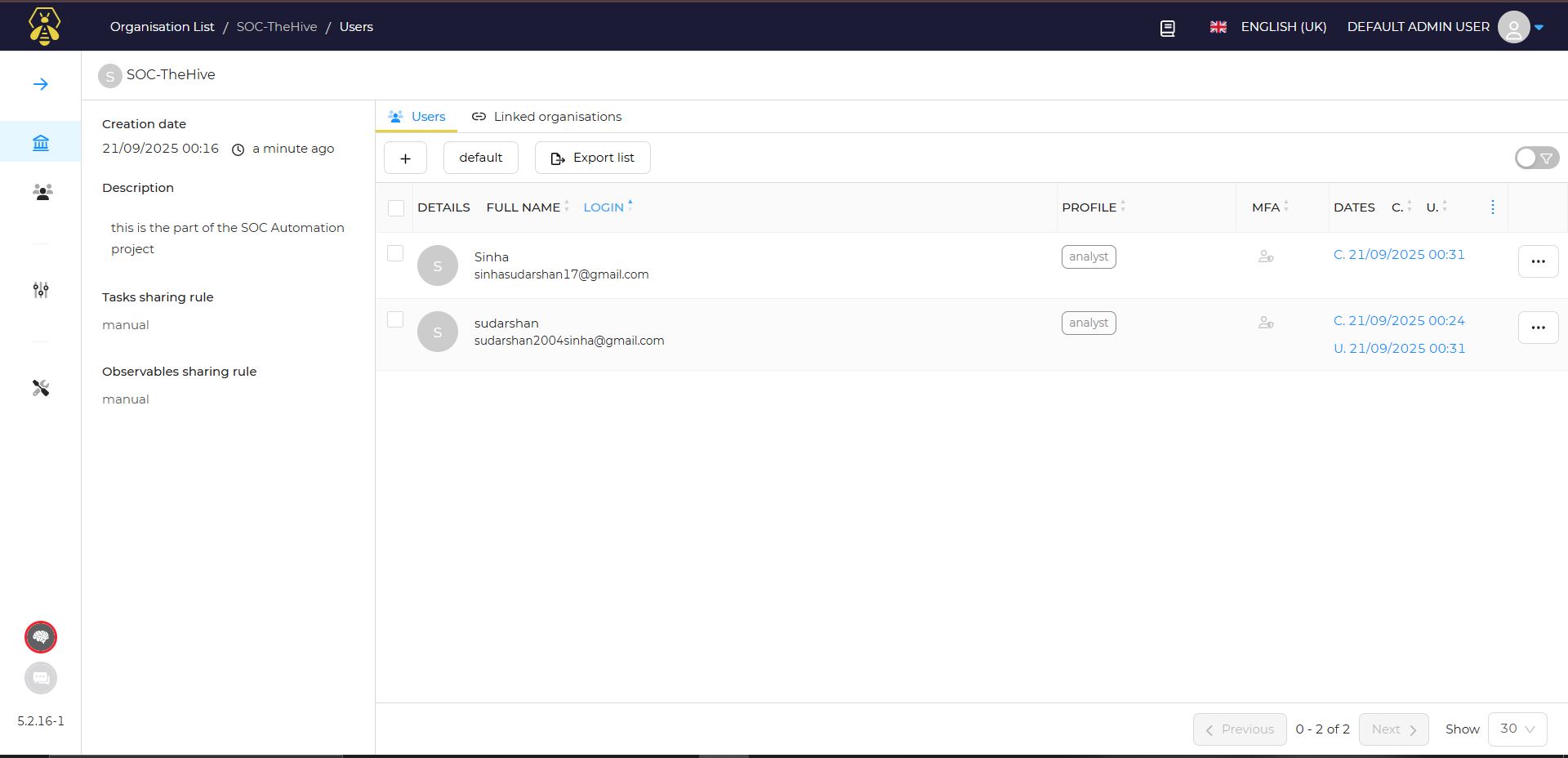This screenshot has height=758, width=1568.
Task: Open Users sidebar people icon
Action: point(42,192)
